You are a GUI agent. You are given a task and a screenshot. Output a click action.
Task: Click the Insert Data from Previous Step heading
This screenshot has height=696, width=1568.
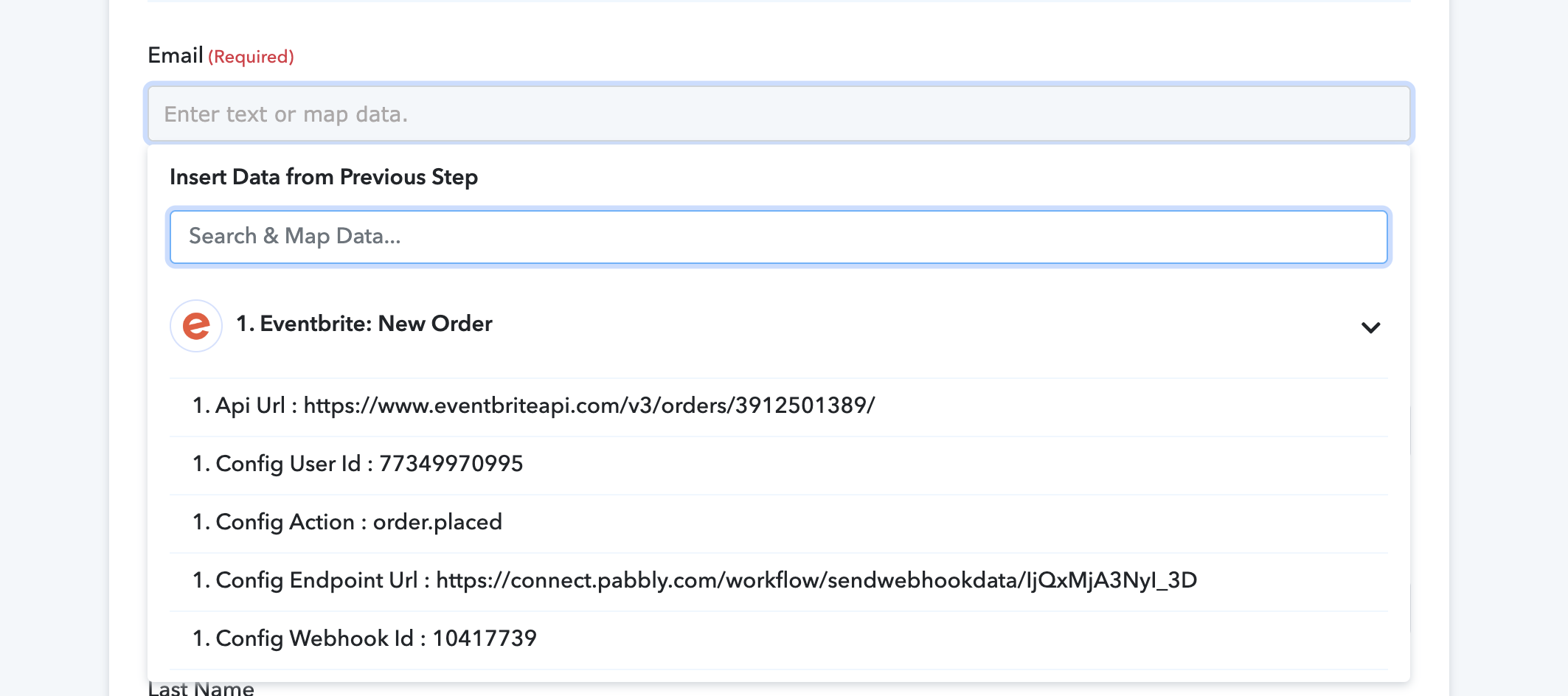pos(324,177)
